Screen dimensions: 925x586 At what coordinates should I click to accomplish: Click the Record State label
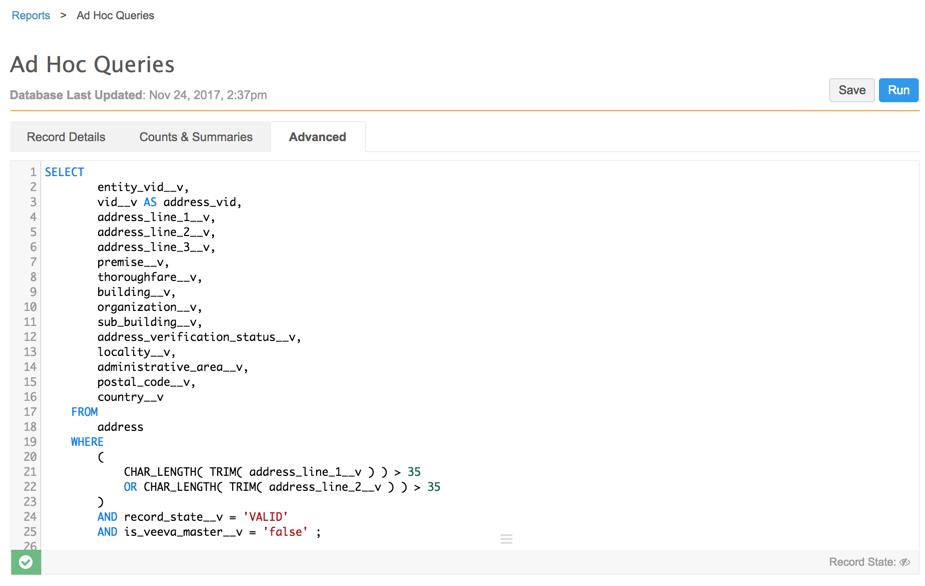[x=861, y=562]
